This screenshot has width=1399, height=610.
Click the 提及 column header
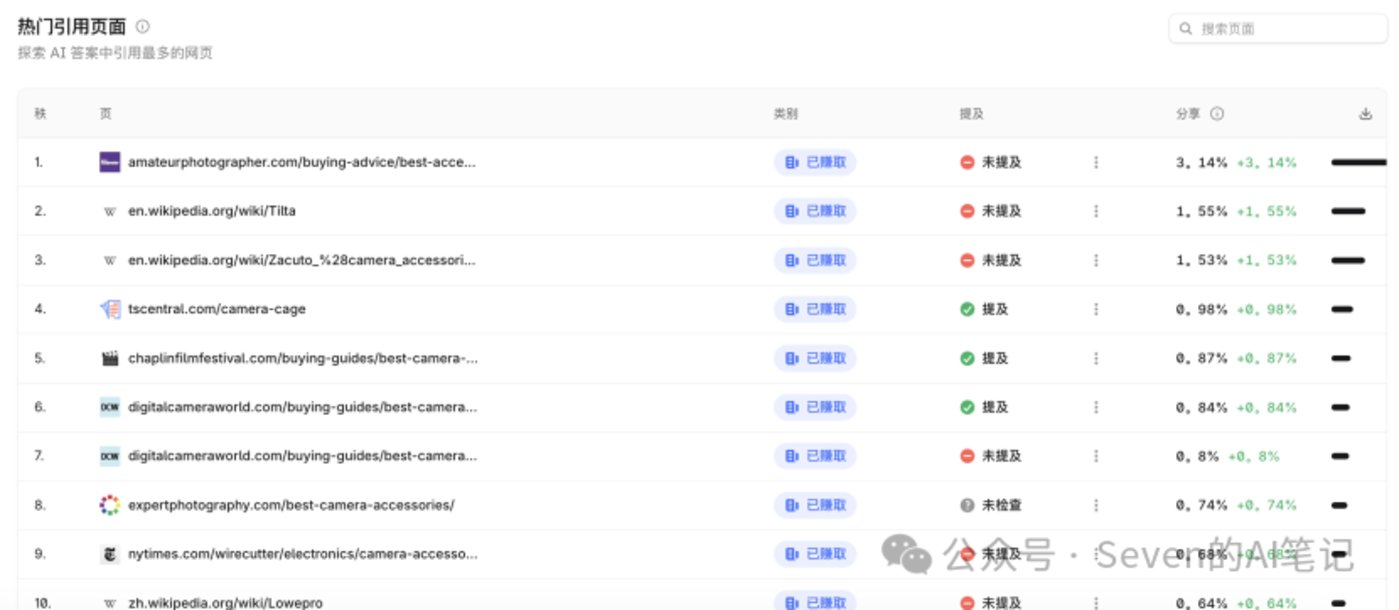971,114
